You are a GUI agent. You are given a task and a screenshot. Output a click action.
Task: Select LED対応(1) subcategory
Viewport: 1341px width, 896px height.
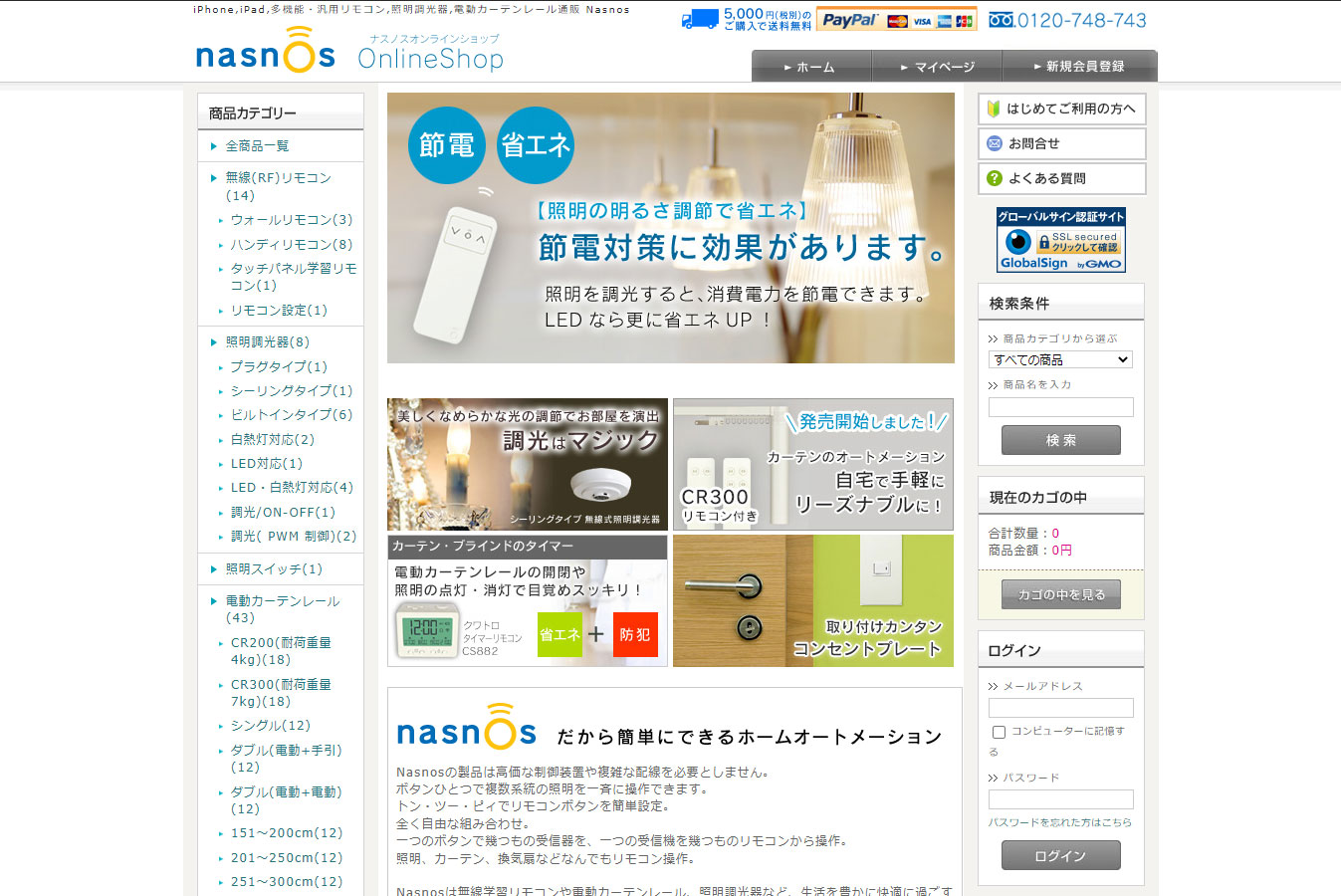267,464
